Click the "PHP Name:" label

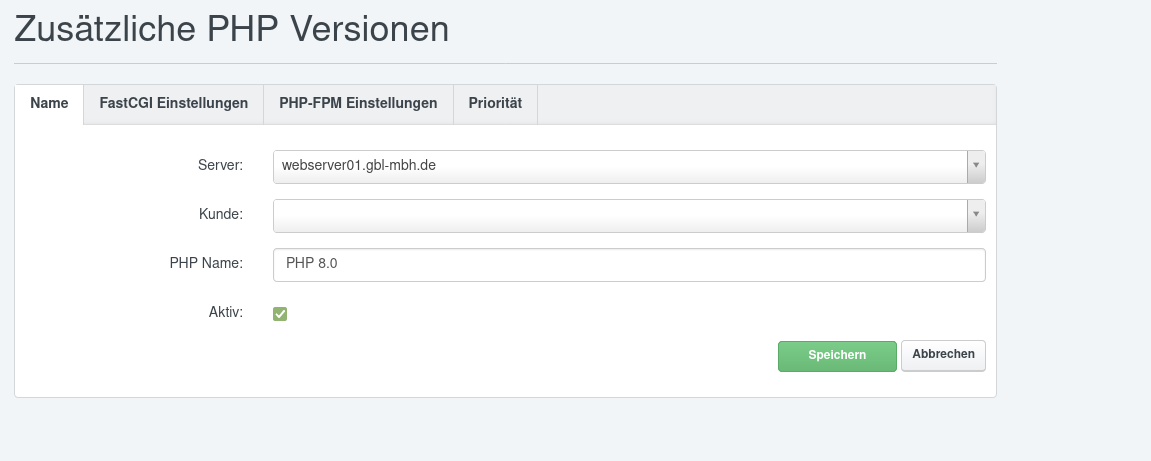tap(206, 263)
